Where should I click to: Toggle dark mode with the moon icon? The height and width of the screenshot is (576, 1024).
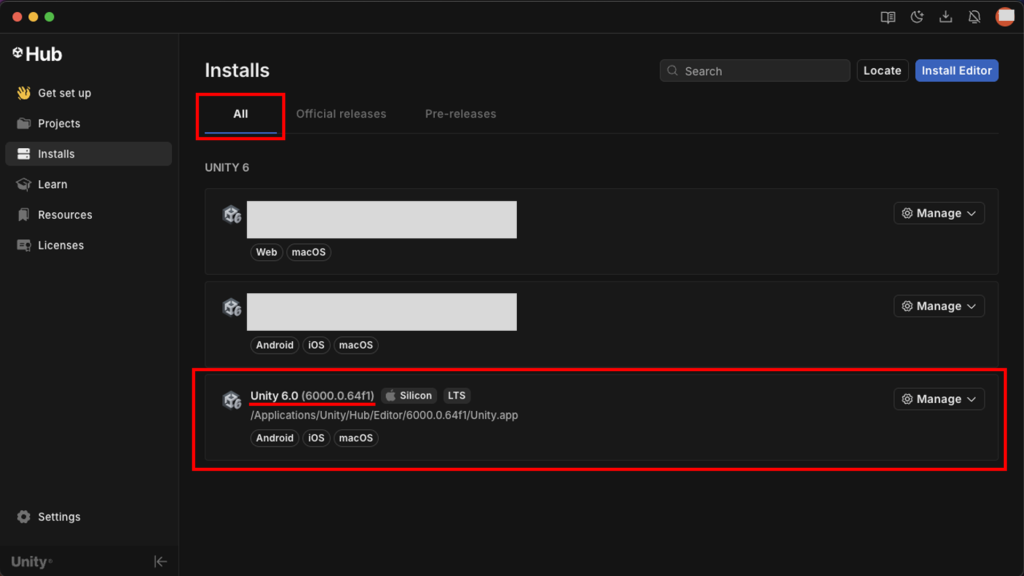916,17
